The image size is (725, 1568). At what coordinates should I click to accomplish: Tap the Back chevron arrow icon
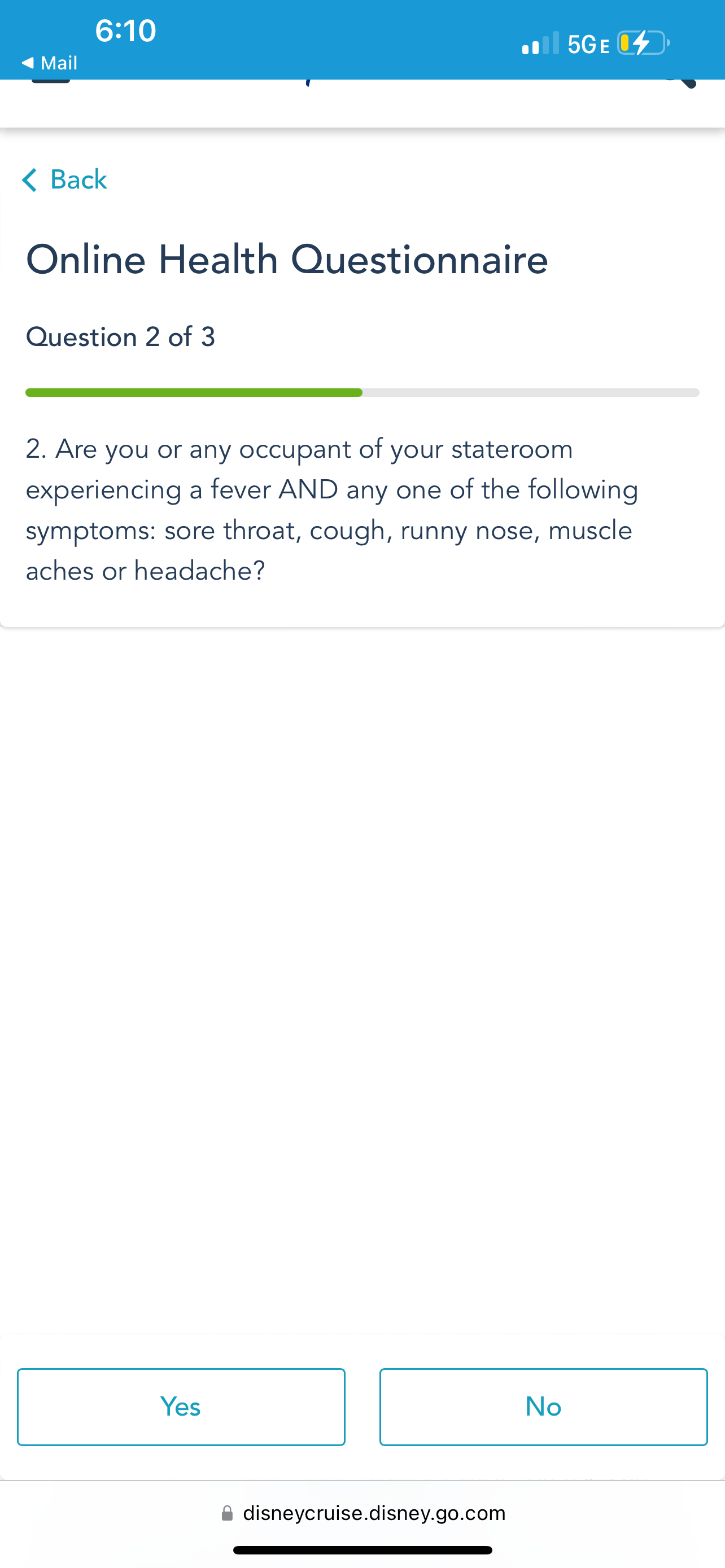coord(29,180)
